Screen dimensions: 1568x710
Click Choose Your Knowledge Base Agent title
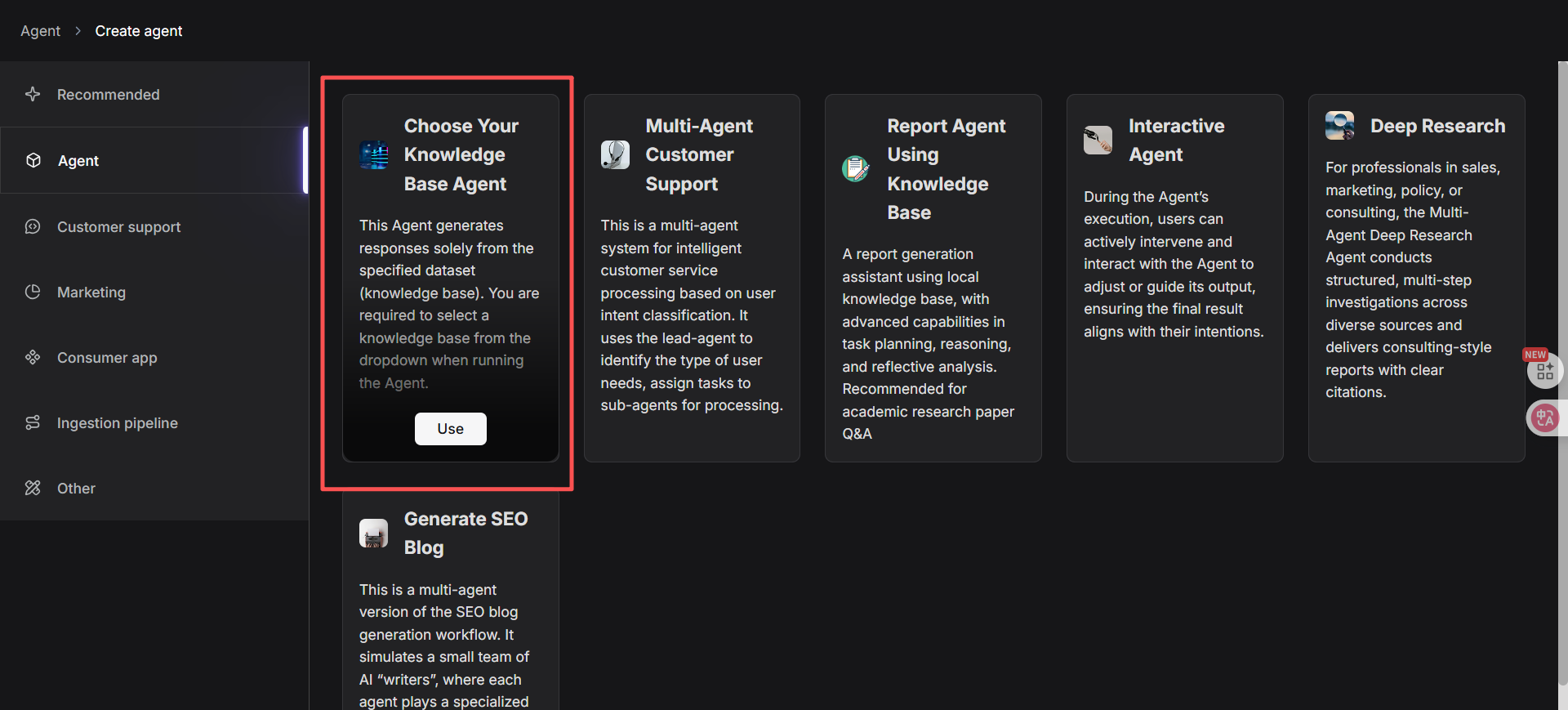461,154
